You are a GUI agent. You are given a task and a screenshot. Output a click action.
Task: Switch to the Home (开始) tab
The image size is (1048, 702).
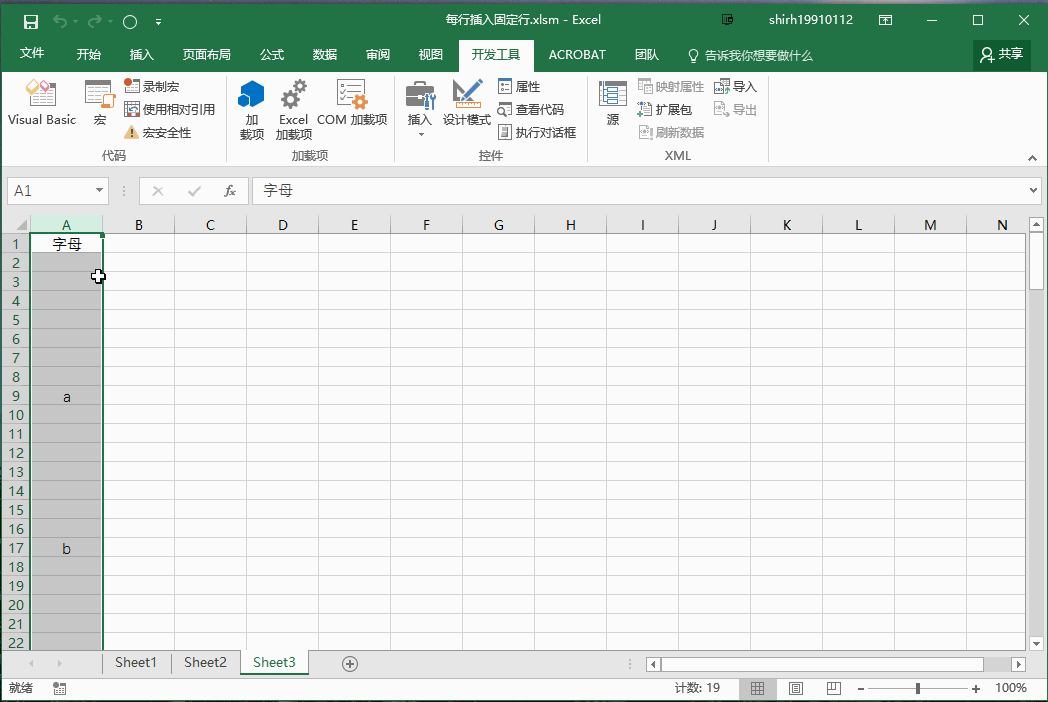click(x=88, y=55)
